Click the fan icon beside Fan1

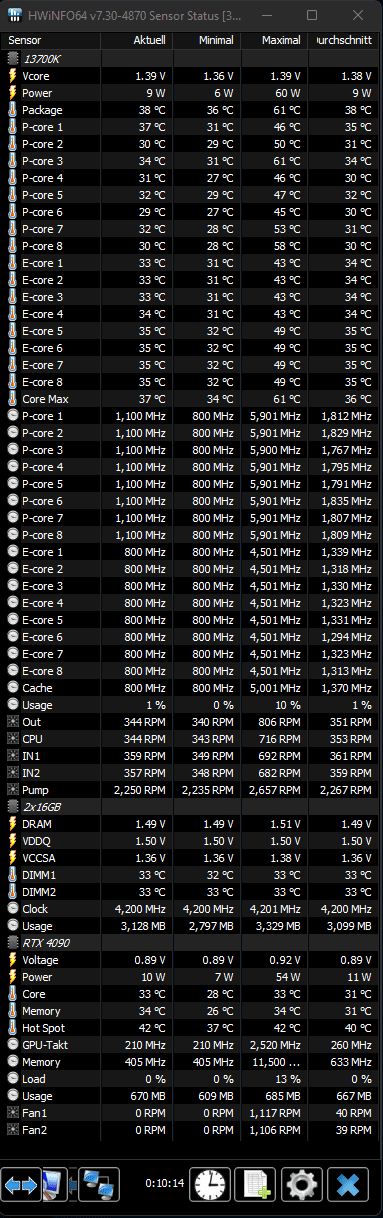coord(12,1113)
